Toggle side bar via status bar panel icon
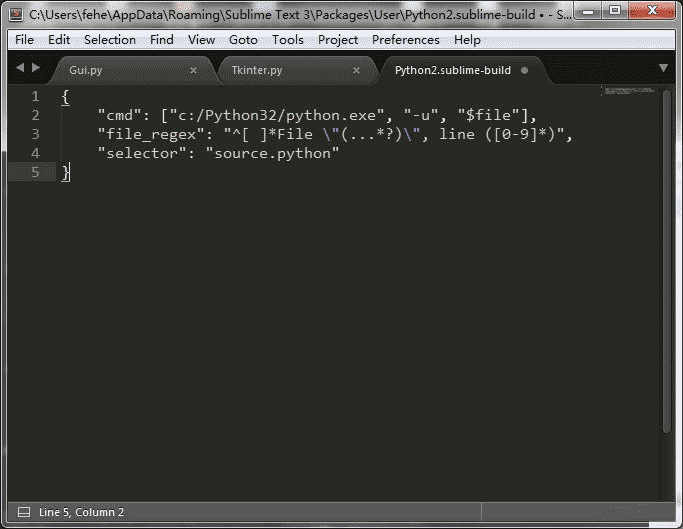Viewport: 683px width, 529px height. pos(24,512)
